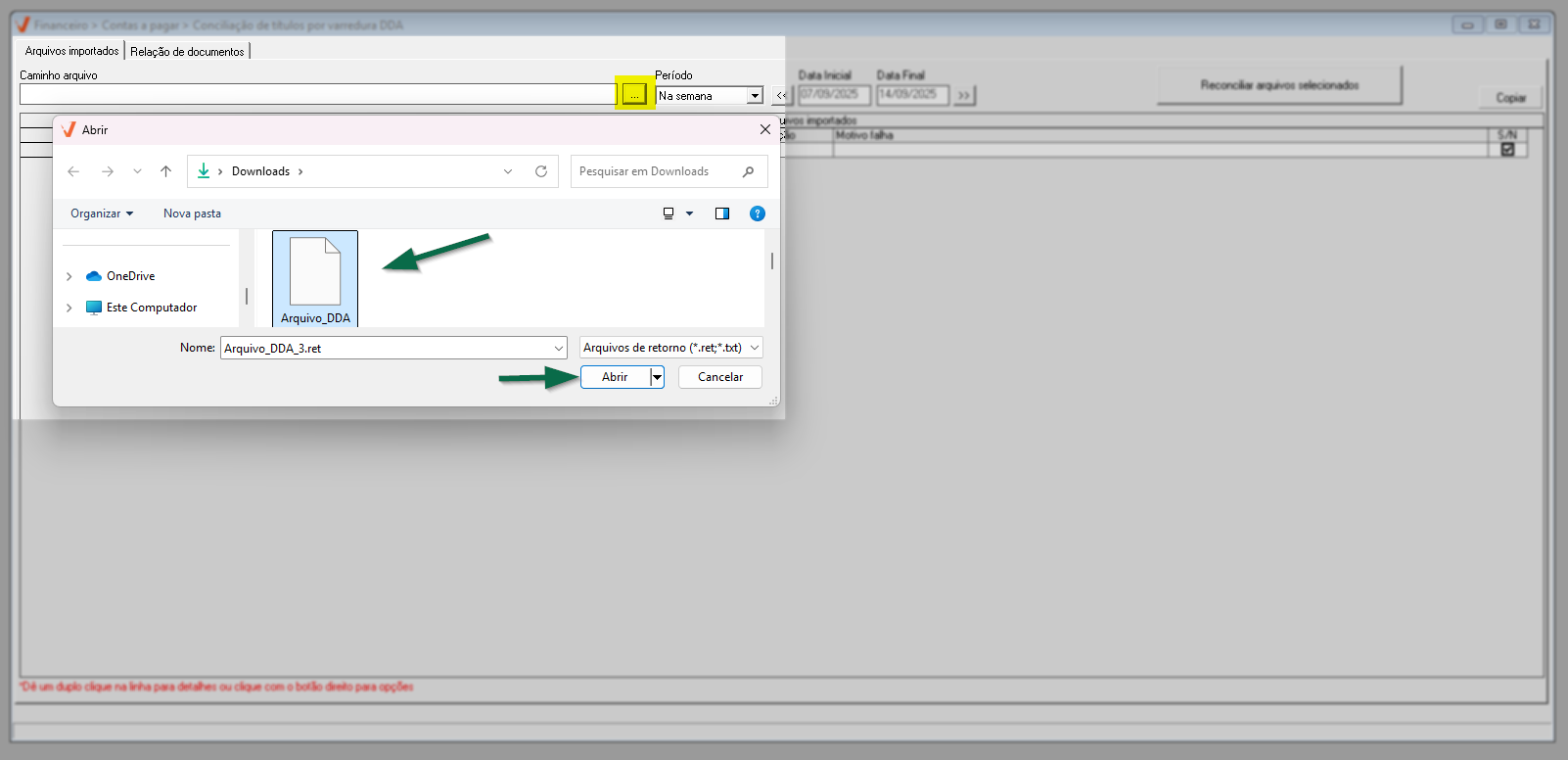Image resolution: width=1568 pixels, height=760 pixels.
Task: Click the Abrir button in dialog
Action: 615,377
